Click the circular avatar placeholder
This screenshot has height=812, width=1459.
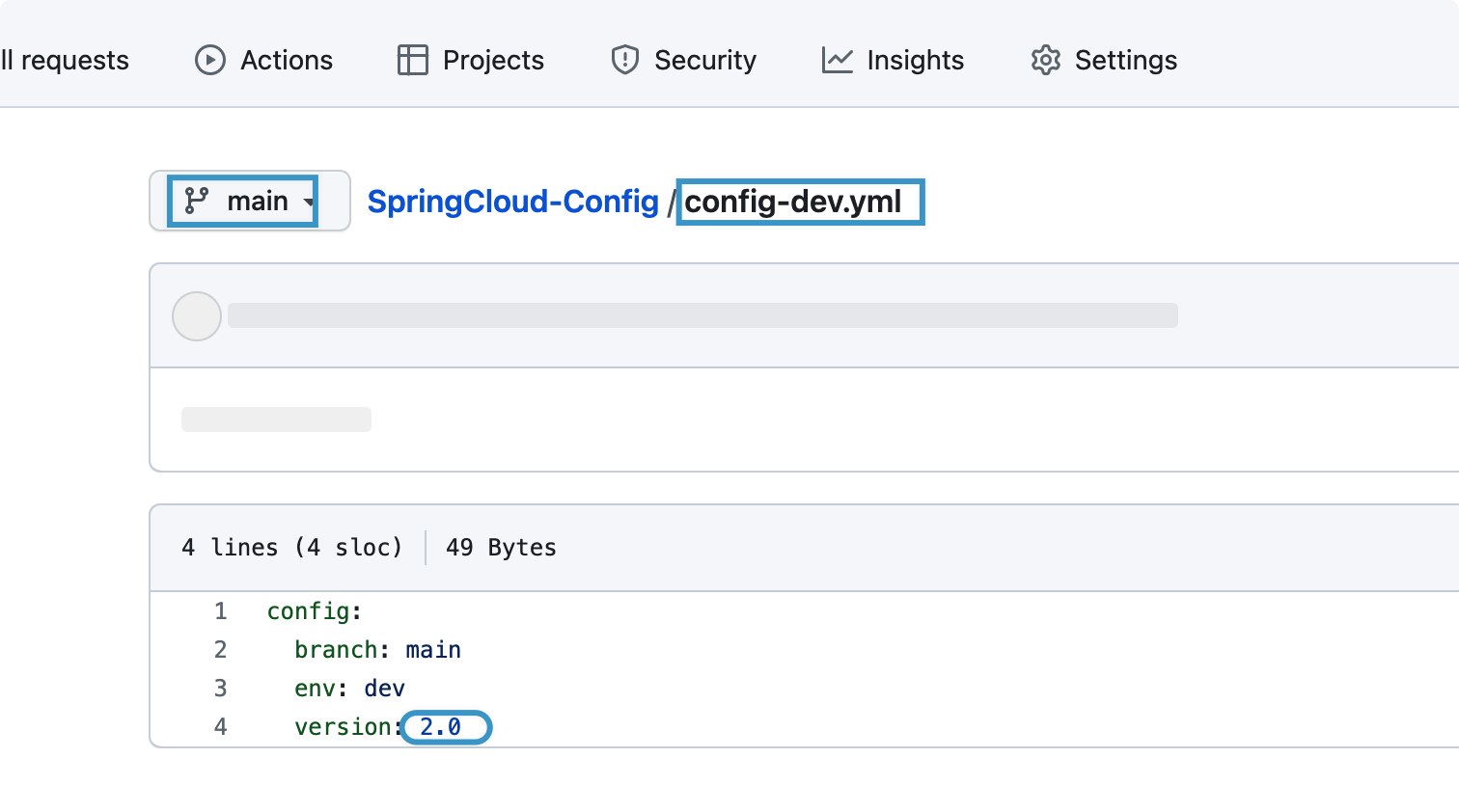197,316
